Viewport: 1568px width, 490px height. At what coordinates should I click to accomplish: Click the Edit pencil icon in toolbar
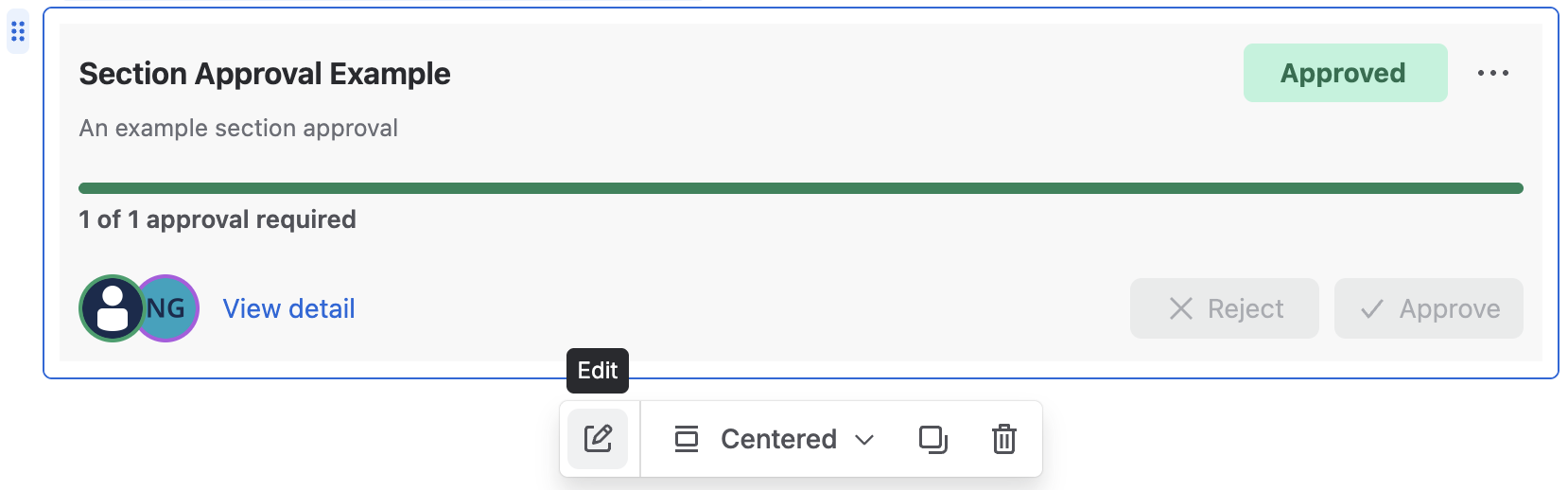pyautogui.click(x=598, y=439)
